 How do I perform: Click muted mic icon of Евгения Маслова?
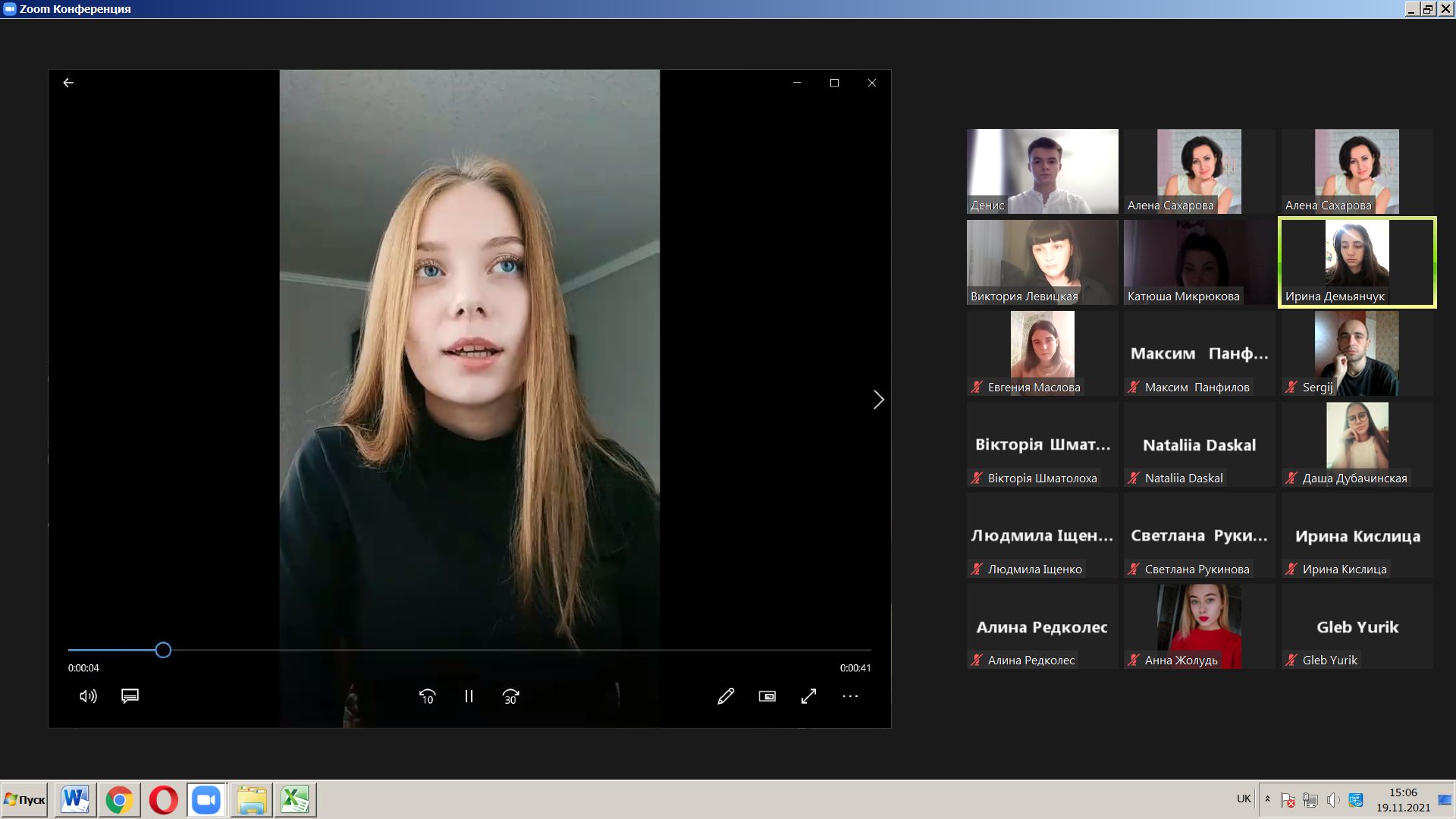(x=977, y=387)
